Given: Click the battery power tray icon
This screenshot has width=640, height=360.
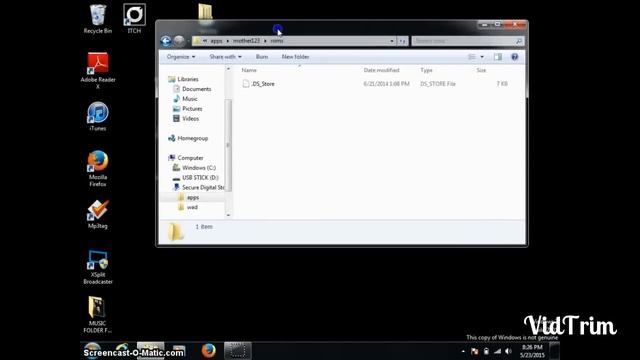Looking at the screenshot, I should pyautogui.click(x=486, y=351).
